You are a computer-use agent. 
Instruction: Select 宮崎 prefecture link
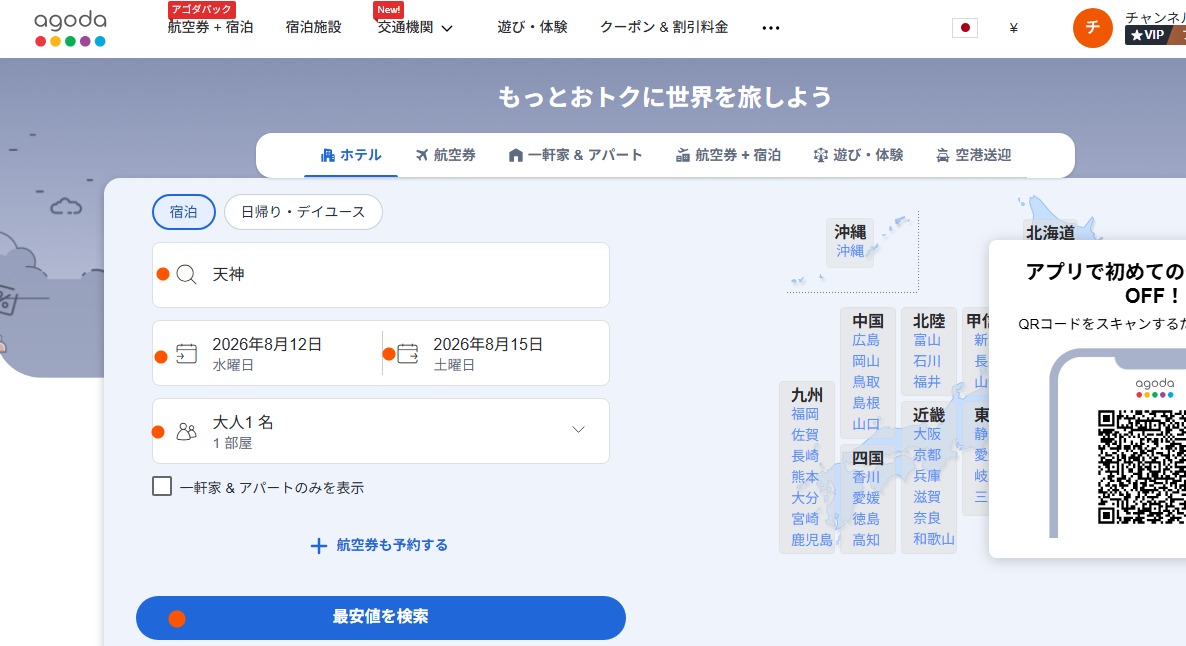pyautogui.click(x=805, y=519)
